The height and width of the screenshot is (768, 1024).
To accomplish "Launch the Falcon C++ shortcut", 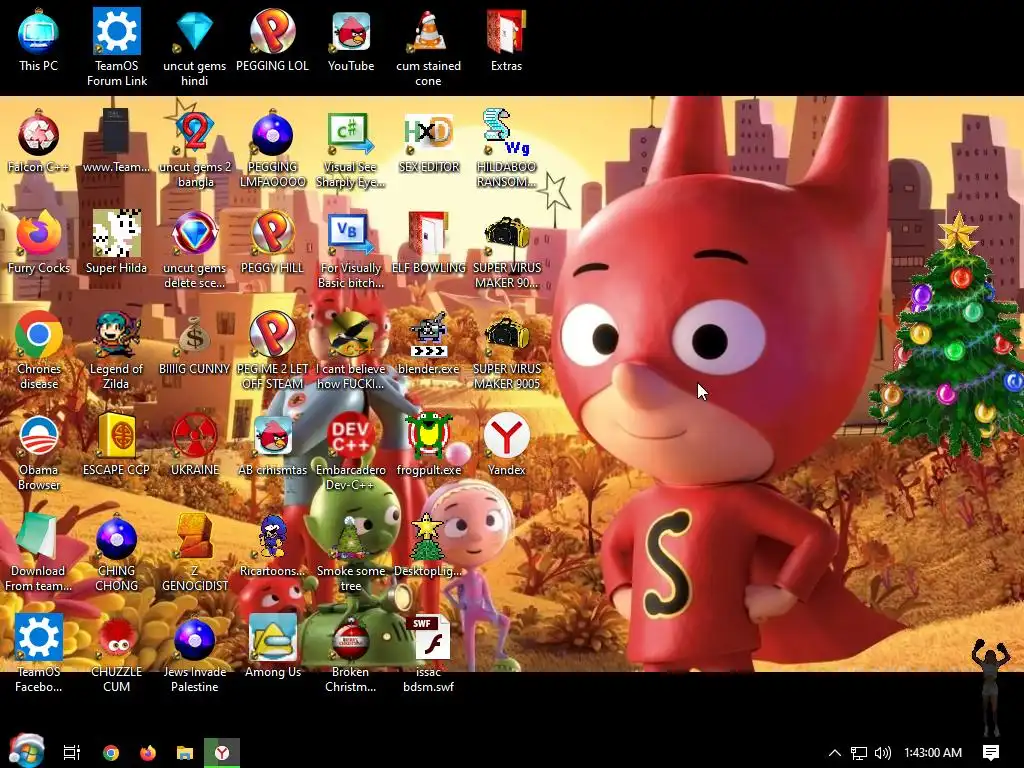I will [39, 142].
